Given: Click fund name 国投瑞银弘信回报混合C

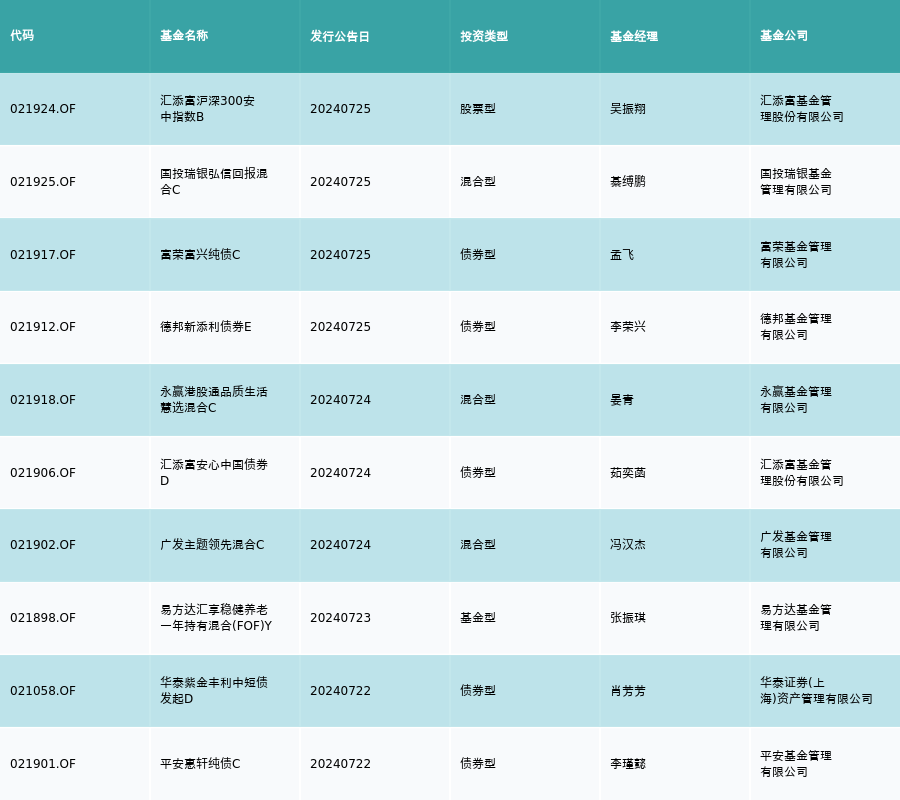Looking at the screenshot, I should 214,181.
